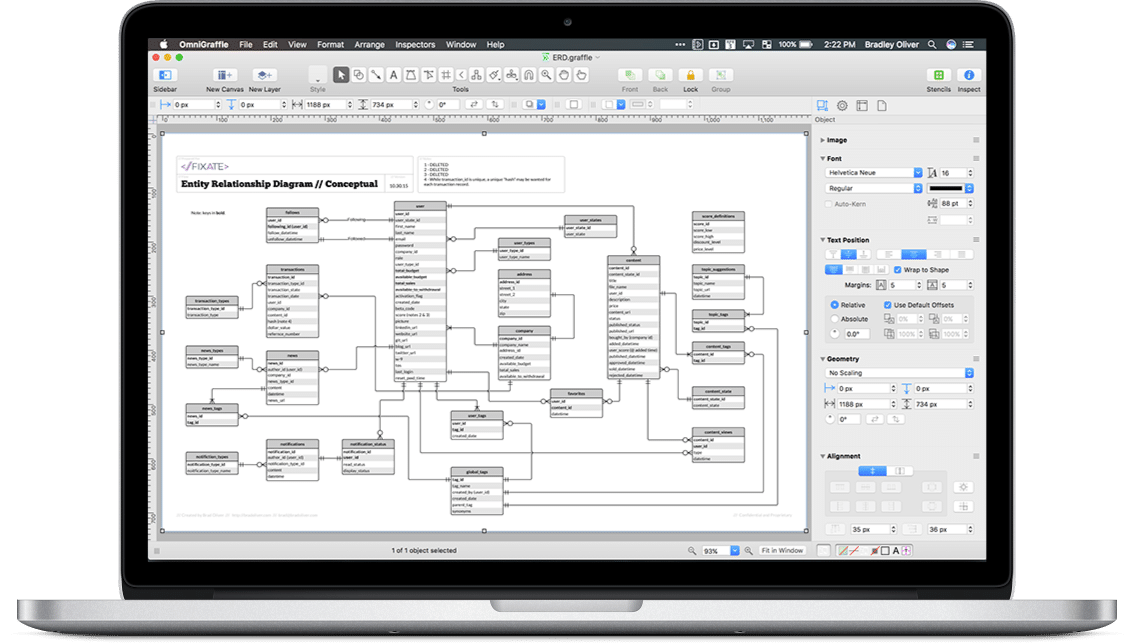Switch to Document inspector tab
The image size is (1135, 643).
click(882, 106)
